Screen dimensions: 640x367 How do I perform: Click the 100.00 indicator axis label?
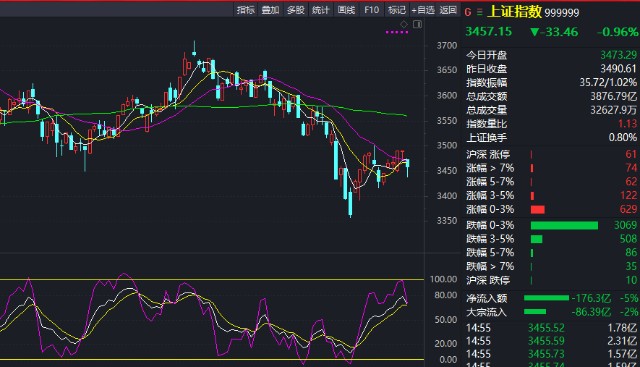tap(443, 279)
